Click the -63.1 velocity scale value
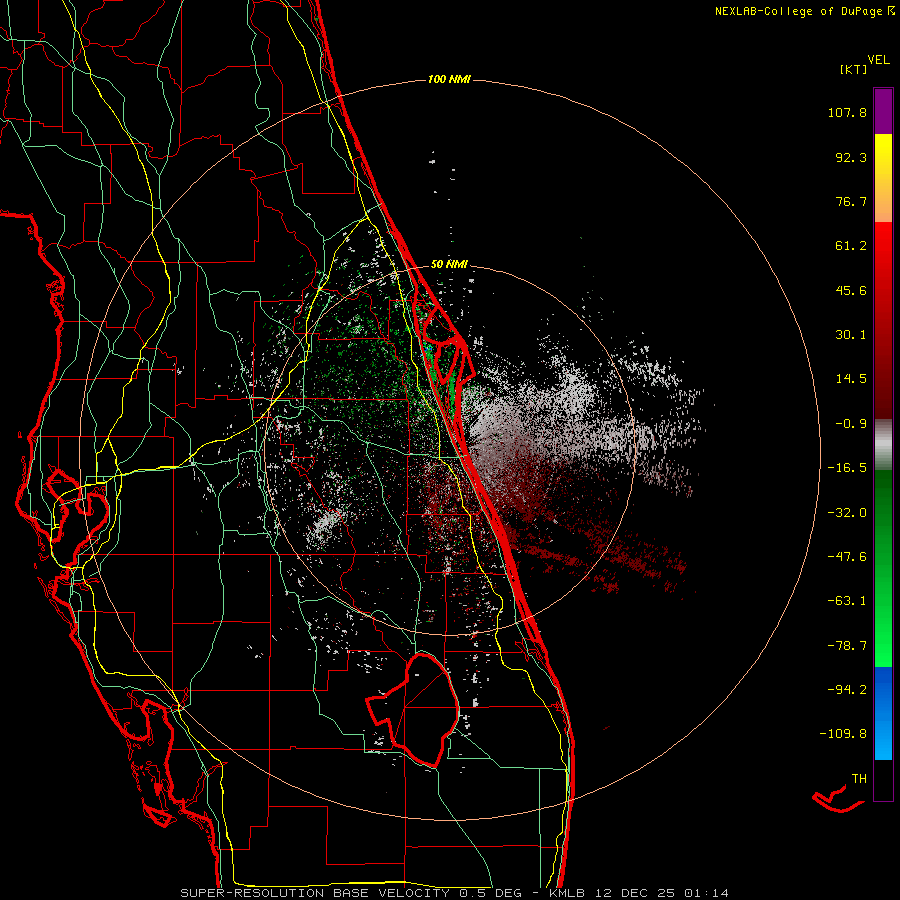 pyautogui.click(x=847, y=601)
